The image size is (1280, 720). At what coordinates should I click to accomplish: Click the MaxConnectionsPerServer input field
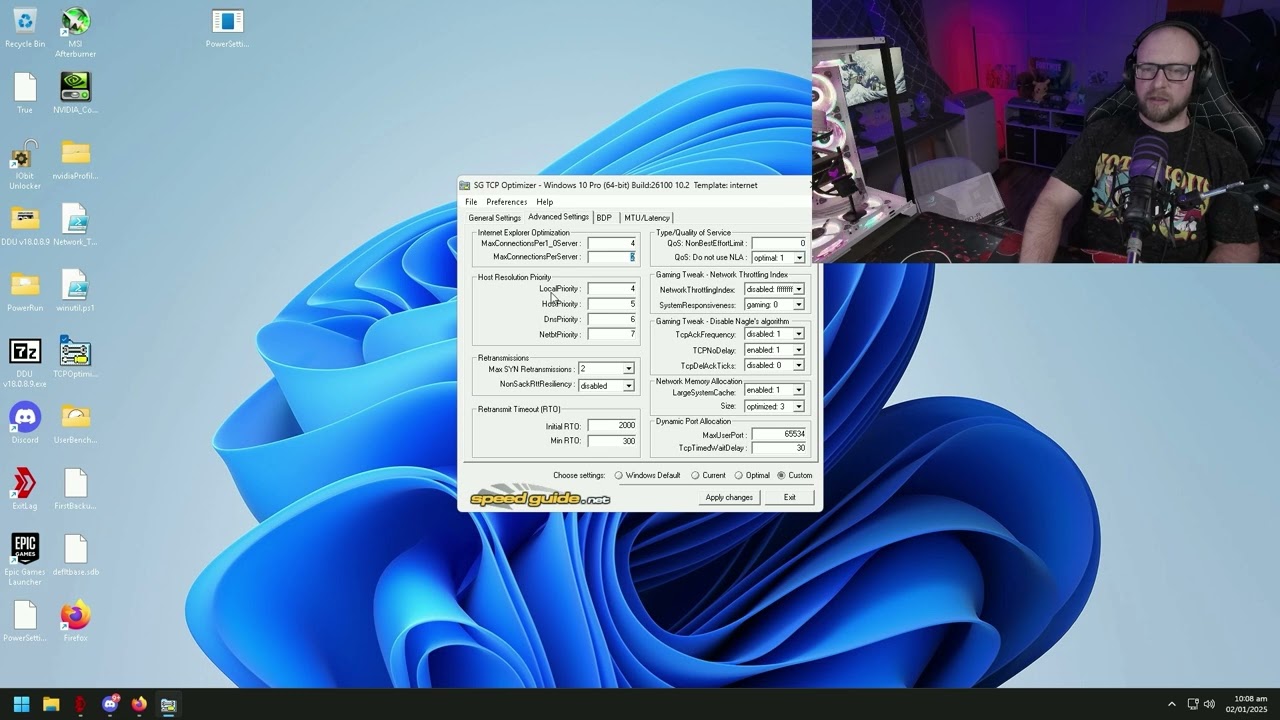point(612,257)
